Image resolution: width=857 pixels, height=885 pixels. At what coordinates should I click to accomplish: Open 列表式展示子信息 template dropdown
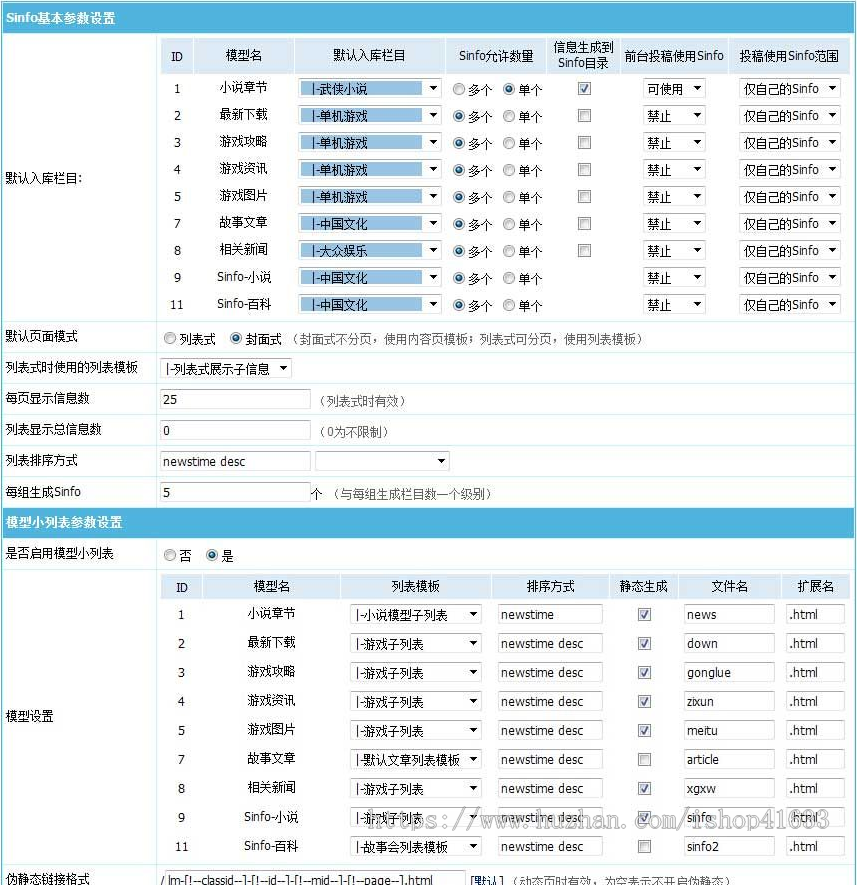click(x=226, y=369)
